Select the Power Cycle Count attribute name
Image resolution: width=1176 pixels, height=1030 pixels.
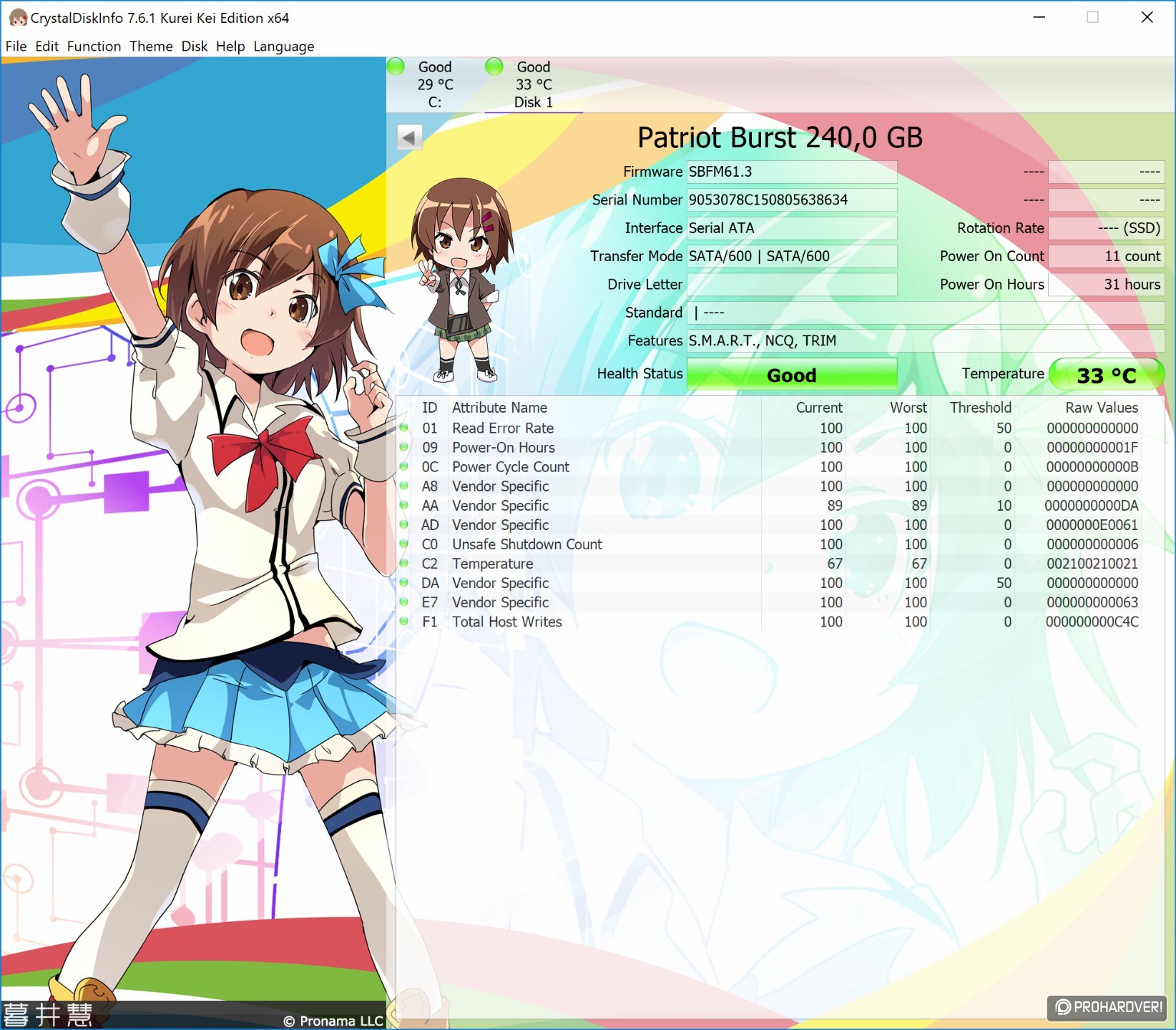pyautogui.click(x=511, y=466)
